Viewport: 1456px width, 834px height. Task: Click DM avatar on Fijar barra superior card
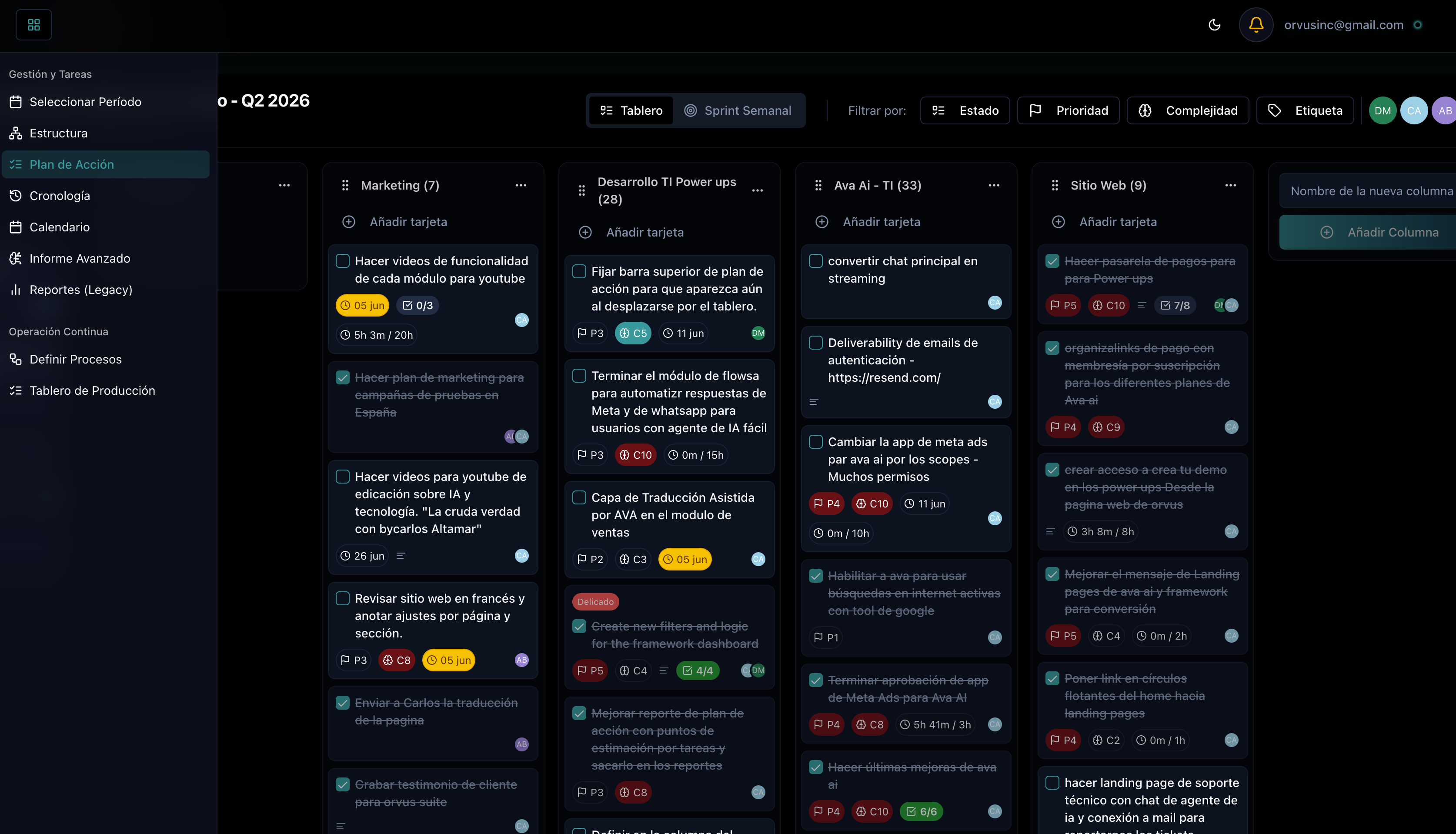pyautogui.click(x=758, y=333)
